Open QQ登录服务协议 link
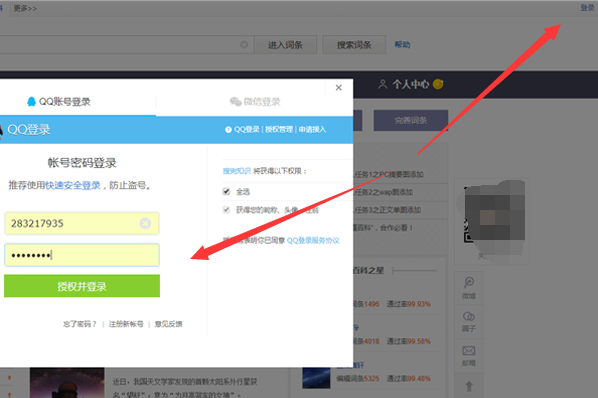 coord(313,241)
